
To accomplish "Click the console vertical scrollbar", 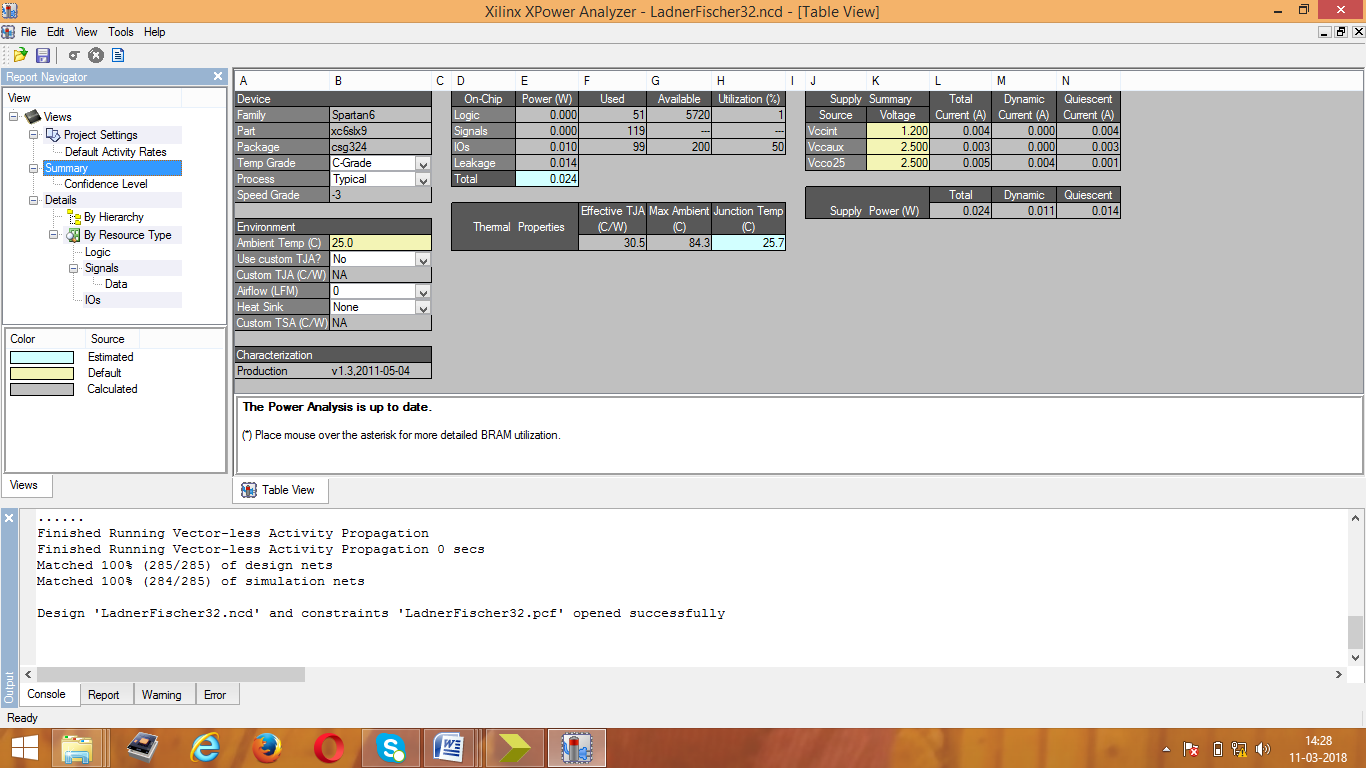I will (1355, 632).
